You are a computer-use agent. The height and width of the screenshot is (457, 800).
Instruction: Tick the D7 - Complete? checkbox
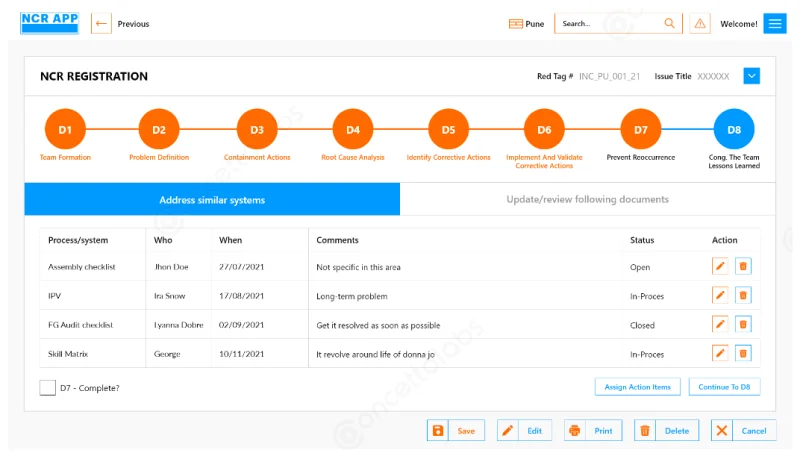coord(47,387)
